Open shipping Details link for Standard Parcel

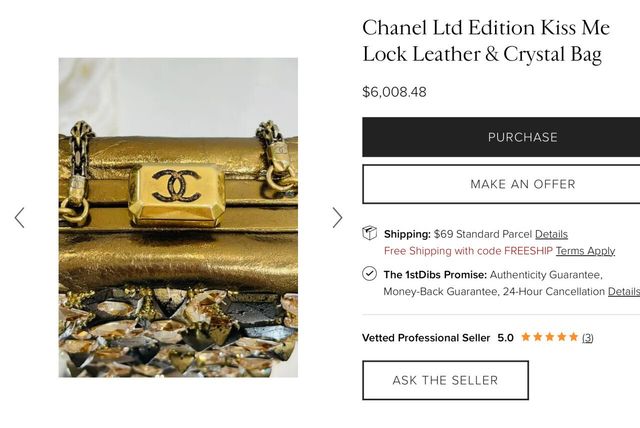coord(551,234)
